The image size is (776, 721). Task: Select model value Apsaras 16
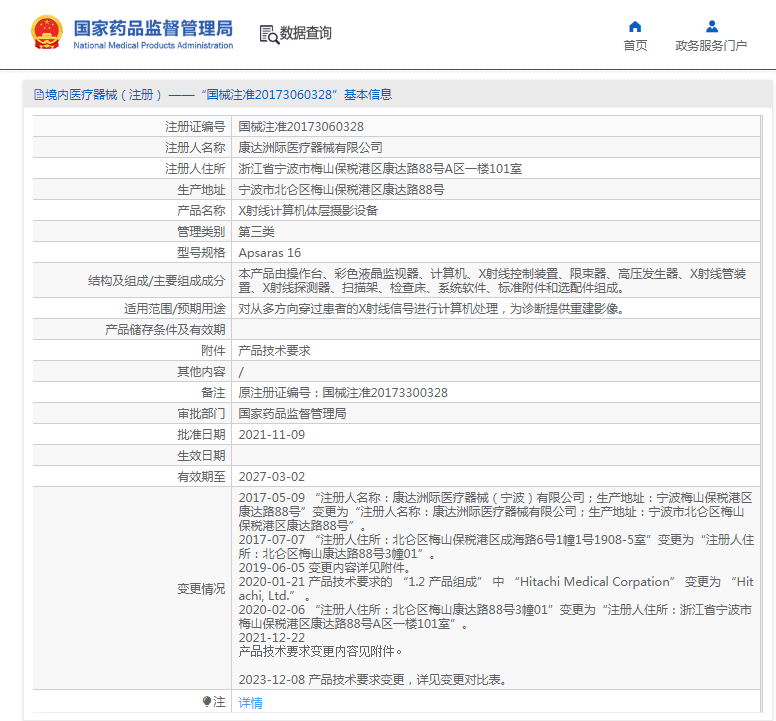(x=270, y=253)
